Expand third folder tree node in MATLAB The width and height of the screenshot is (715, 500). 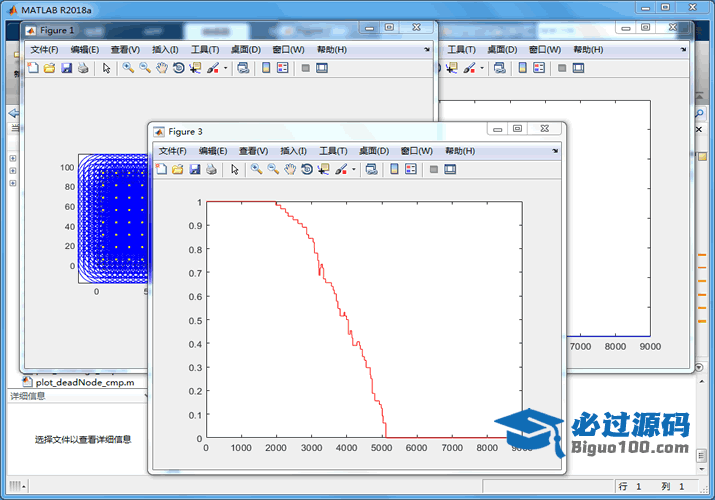click(x=13, y=183)
